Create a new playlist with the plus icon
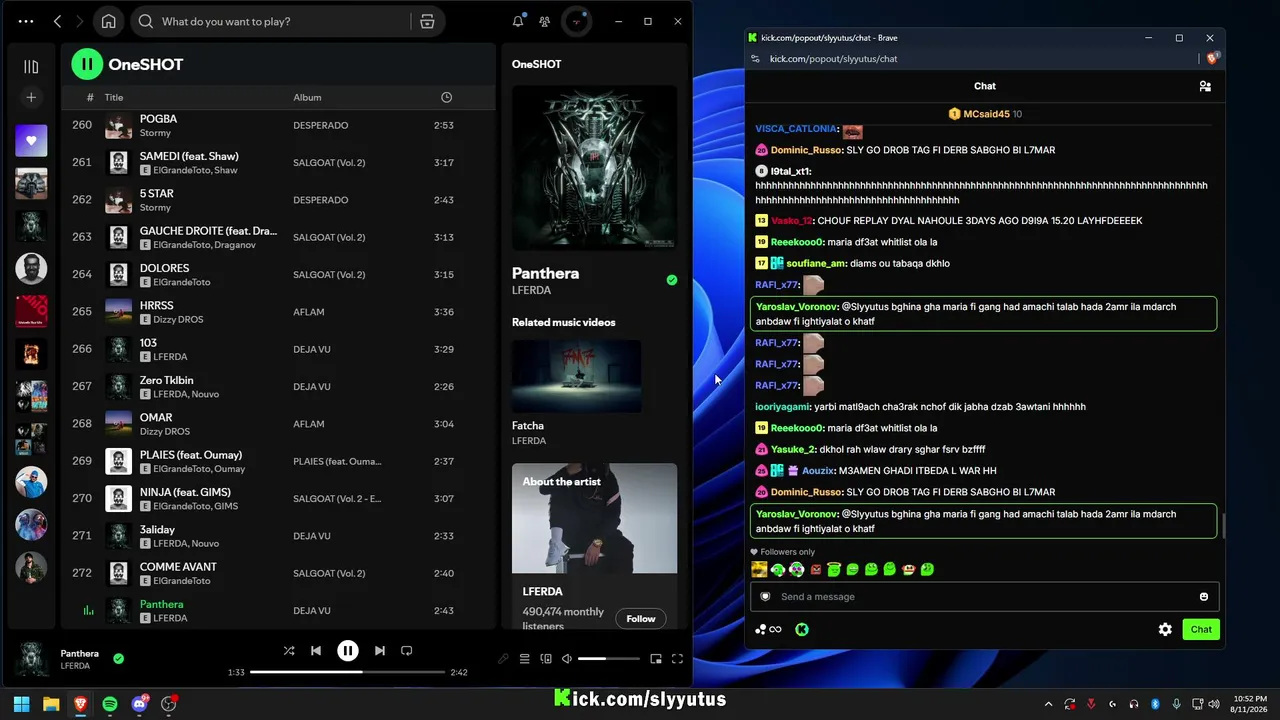 coord(31,97)
